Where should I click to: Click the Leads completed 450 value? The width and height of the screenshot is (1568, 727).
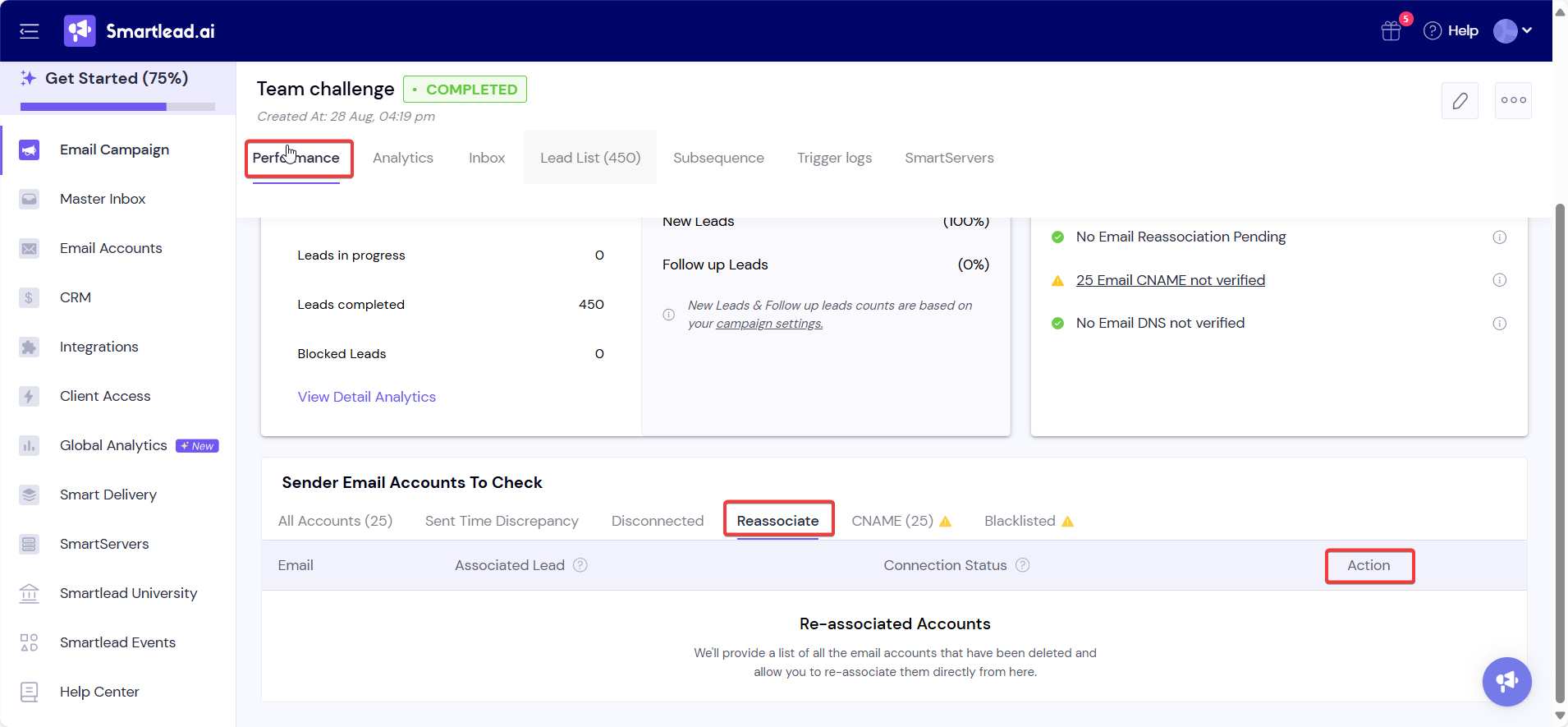click(x=591, y=305)
